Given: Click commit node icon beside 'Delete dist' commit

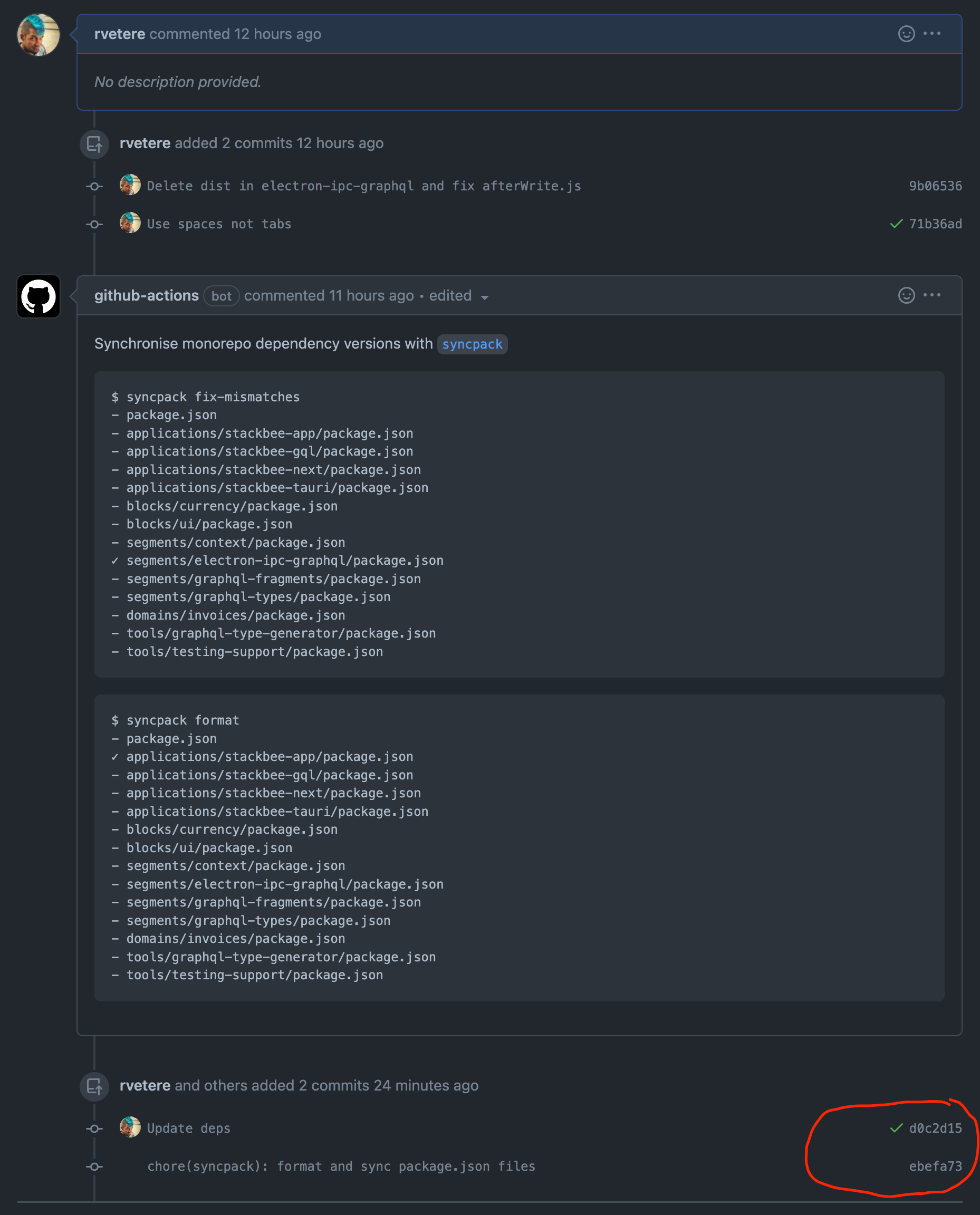Looking at the screenshot, I should click(94, 186).
